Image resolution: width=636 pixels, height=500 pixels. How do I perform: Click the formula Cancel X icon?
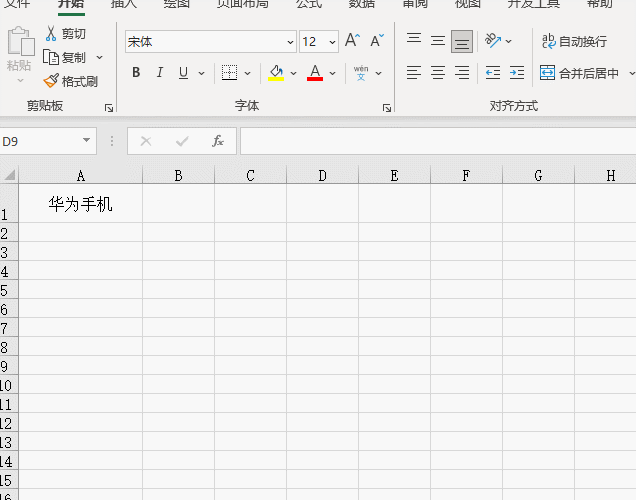pos(146,141)
